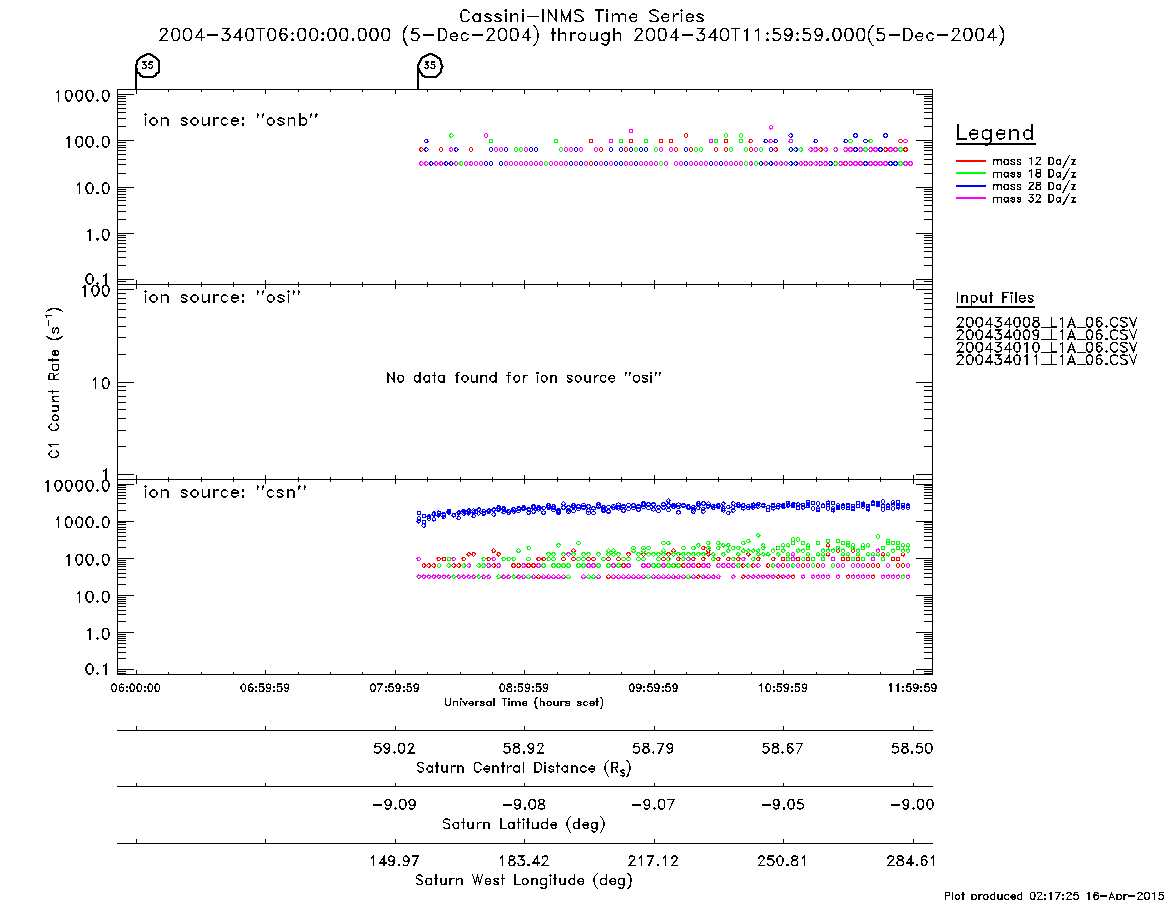The image size is (1165, 900).
Task: Click the 59.02 Saturn distance value
Action: 395,748
